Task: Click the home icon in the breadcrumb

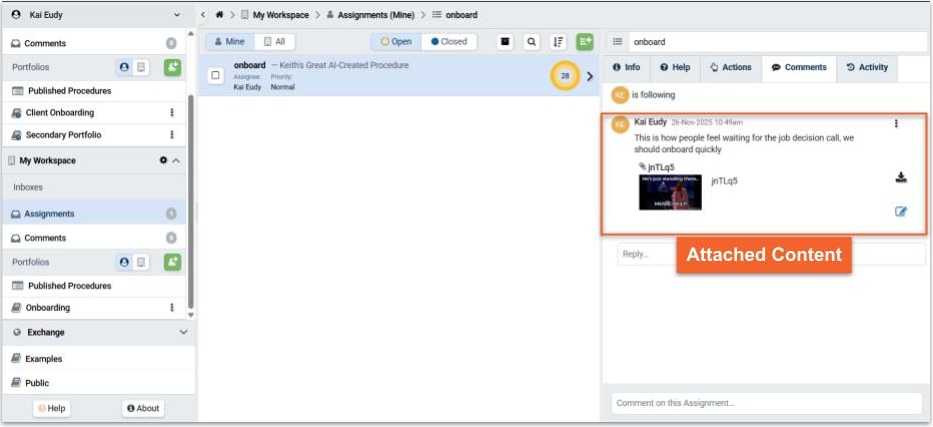Action: coord(220,15)
